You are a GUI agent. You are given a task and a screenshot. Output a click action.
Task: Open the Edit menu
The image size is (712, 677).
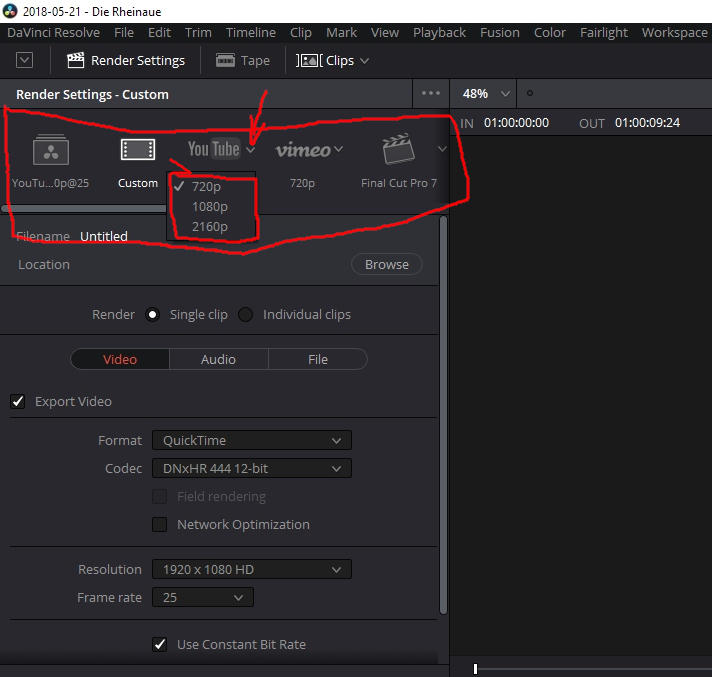(x=159, y=33)
